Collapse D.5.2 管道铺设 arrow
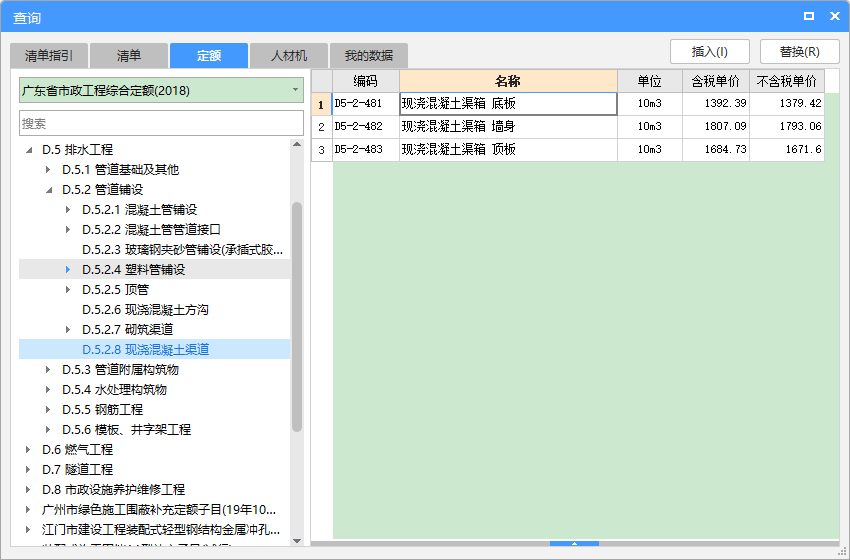 pos(49,190)
